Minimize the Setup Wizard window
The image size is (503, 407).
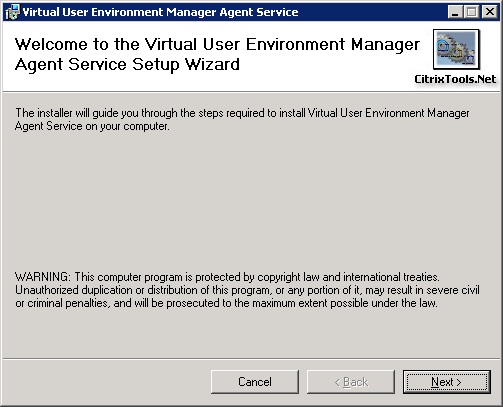pos(455,12)
